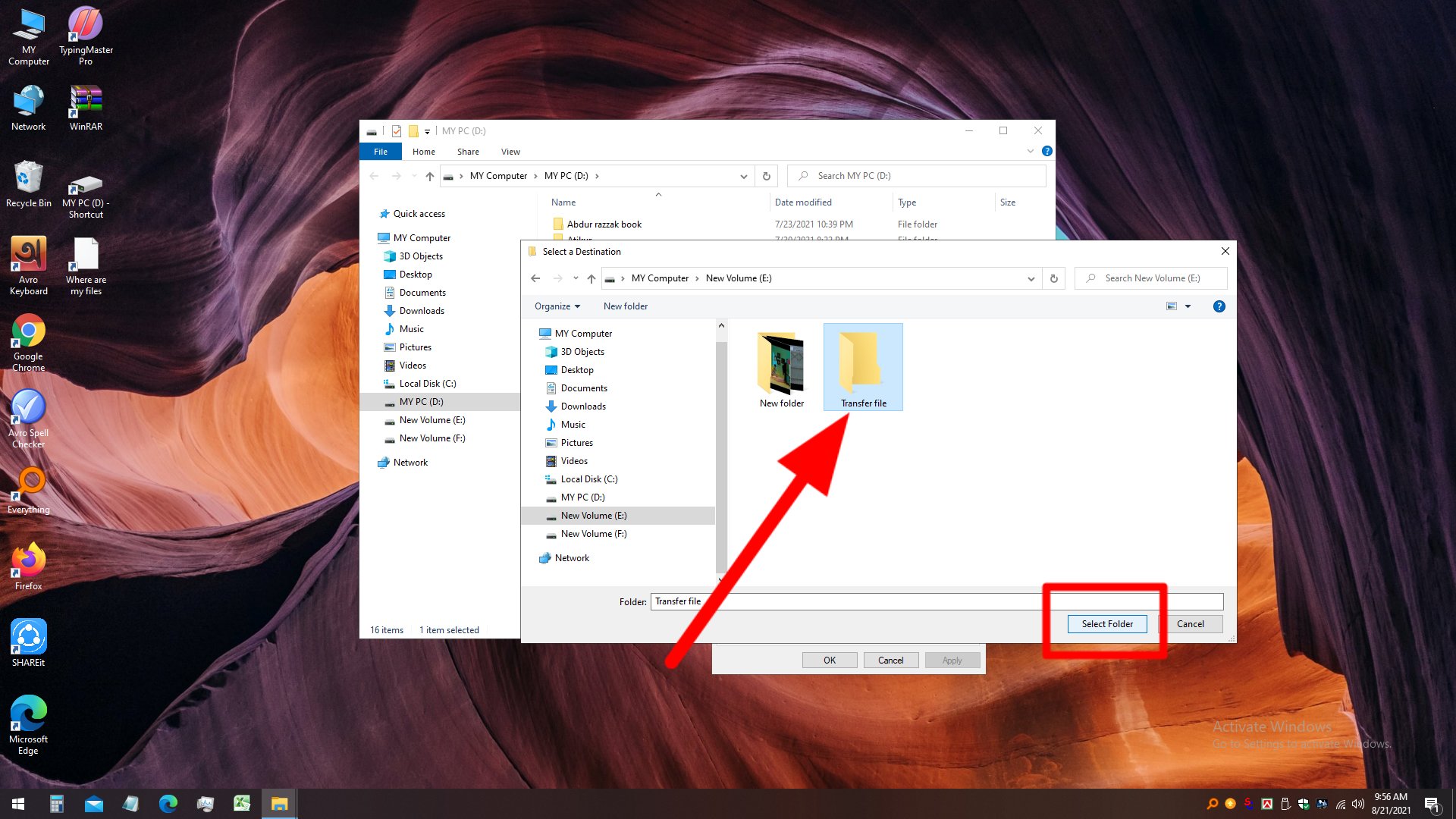Expand the address bar history in Select a Destination
This screenshot has width=1456, height=819.
(x=1031, y=278)
